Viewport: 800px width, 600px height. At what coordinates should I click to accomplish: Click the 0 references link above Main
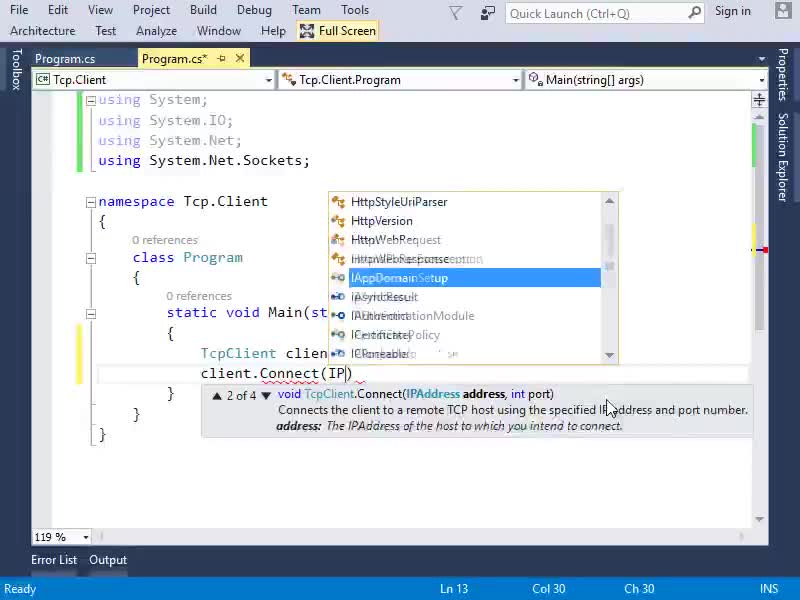coord(199,296)
